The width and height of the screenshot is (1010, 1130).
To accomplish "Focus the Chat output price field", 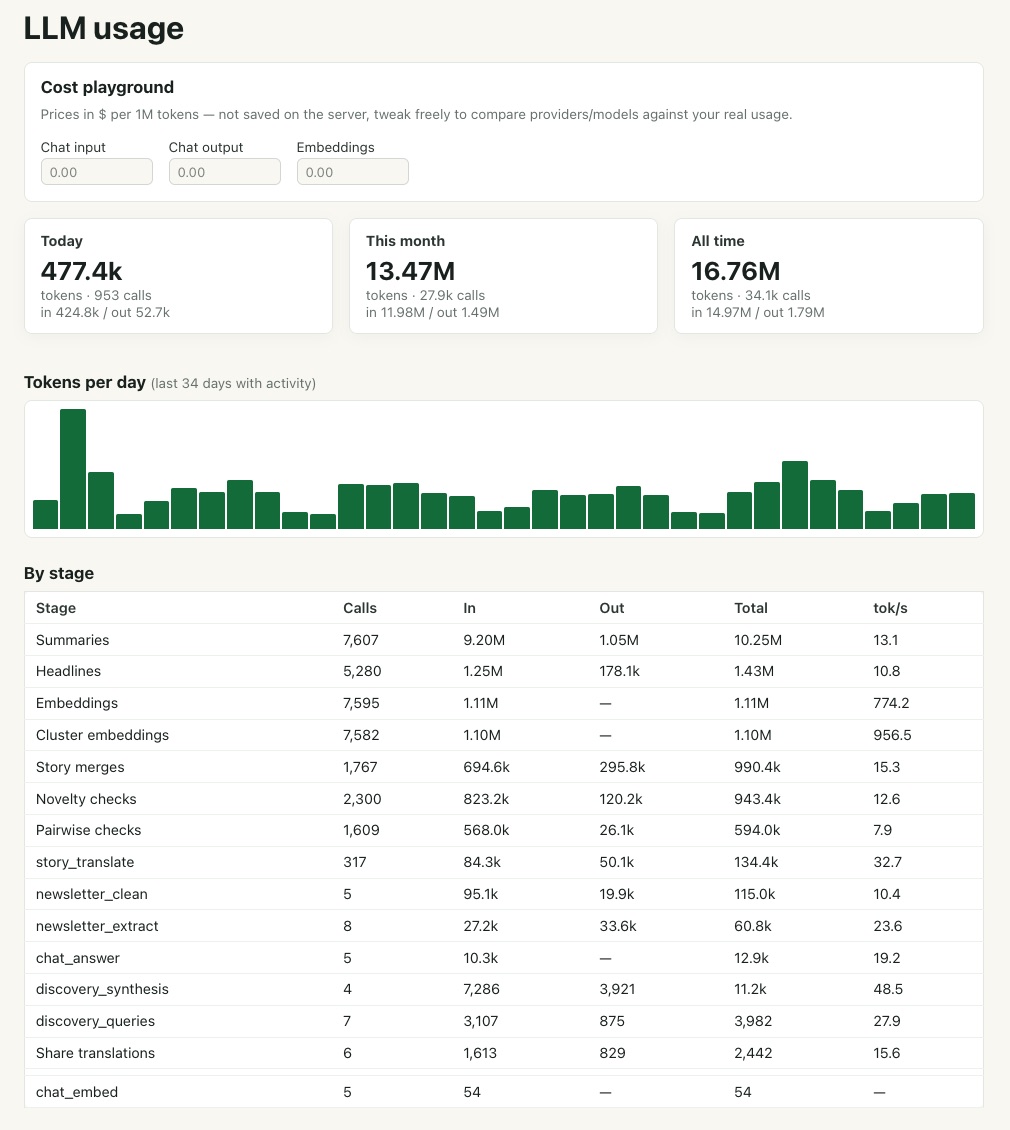I will click(225, 172).
